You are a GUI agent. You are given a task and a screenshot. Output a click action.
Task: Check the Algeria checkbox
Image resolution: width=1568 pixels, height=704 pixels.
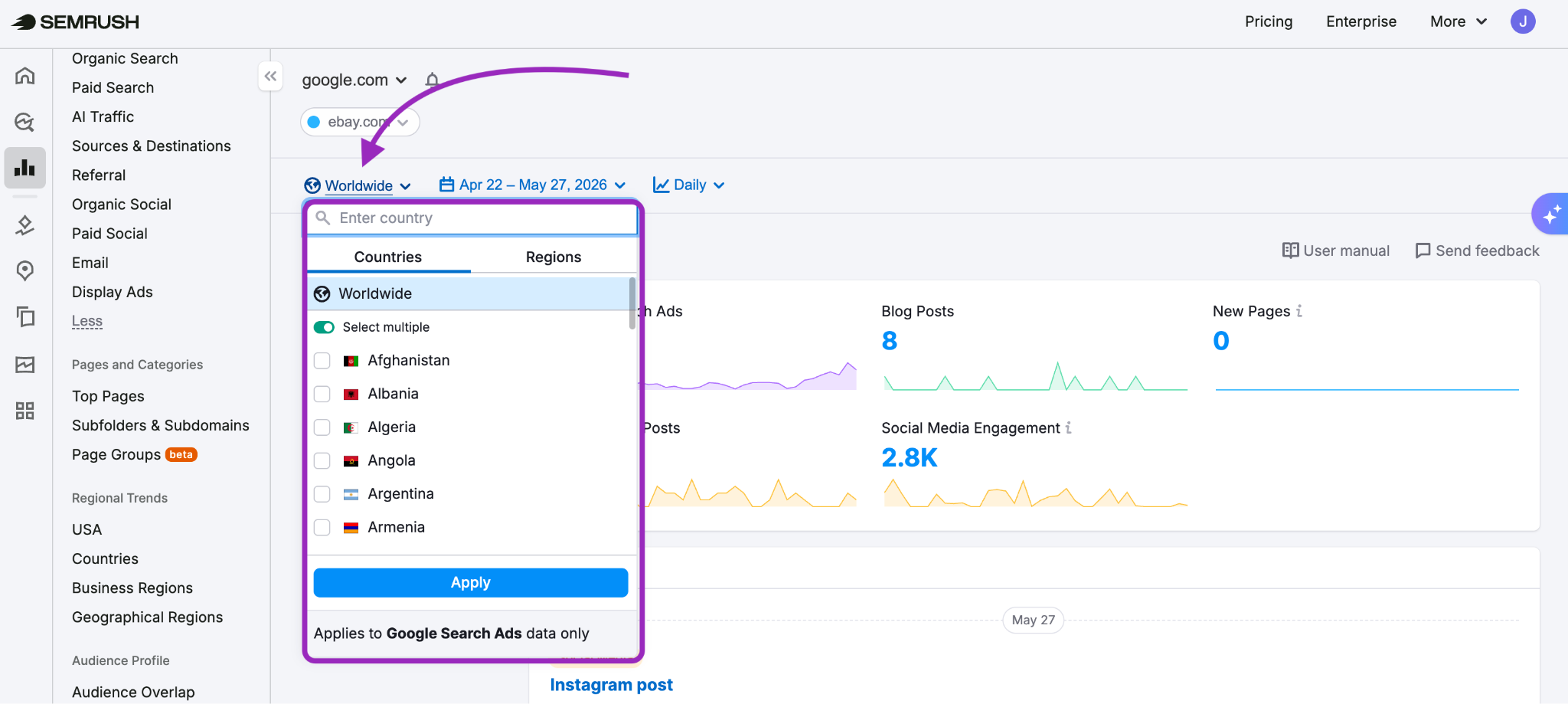pyautogui.click(x=322, y=427)
